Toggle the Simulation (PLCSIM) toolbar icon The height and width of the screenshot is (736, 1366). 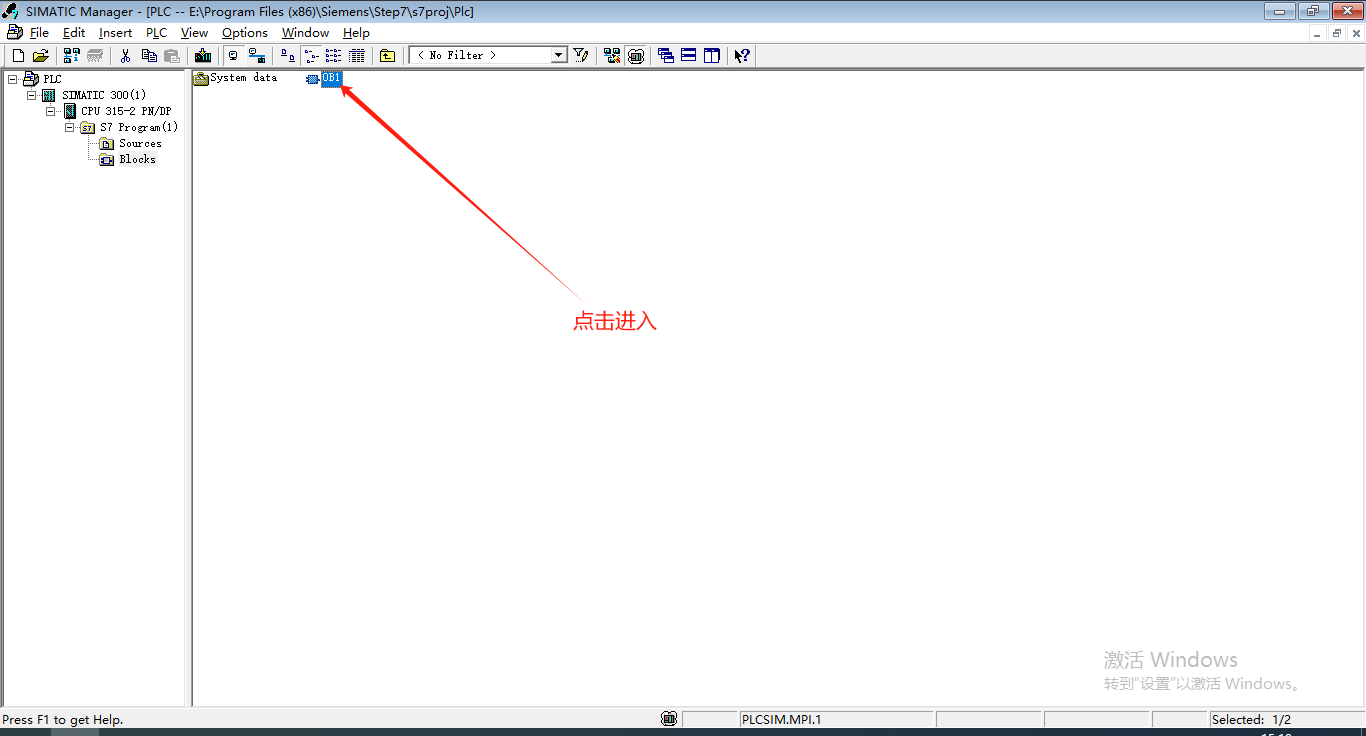[x=635, y=56]
